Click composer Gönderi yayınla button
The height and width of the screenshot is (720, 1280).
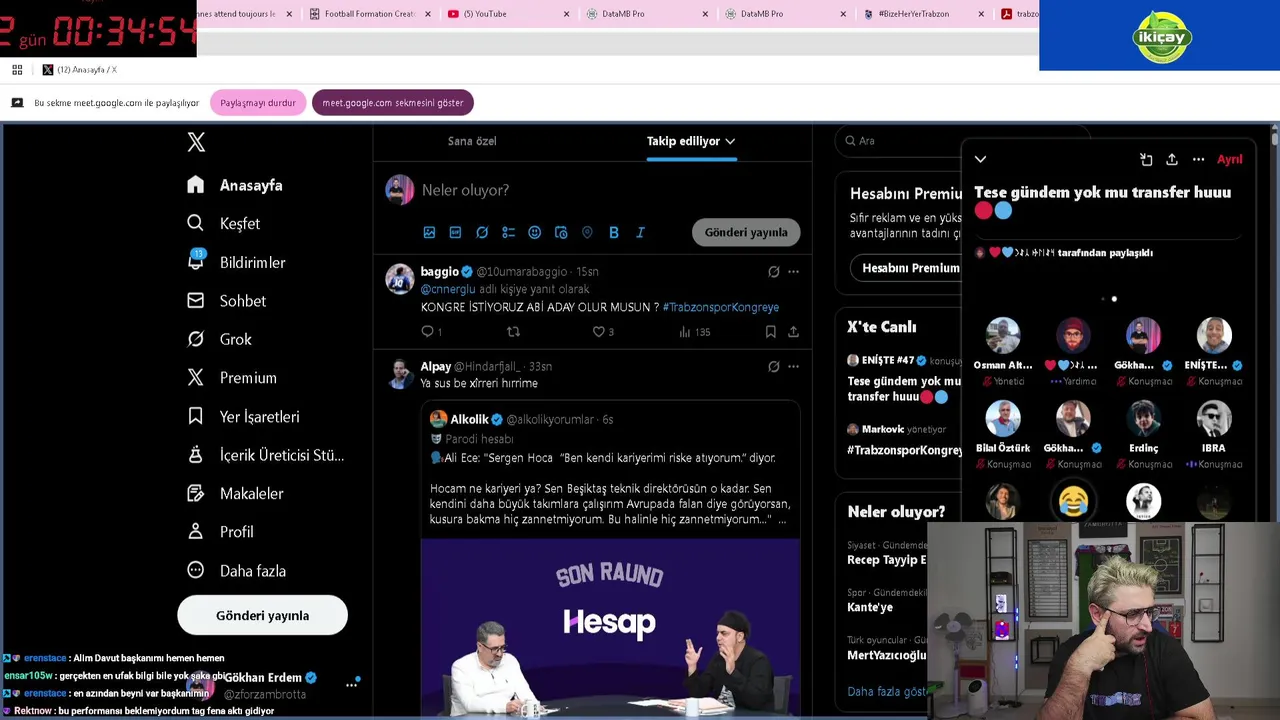point(746,232)
